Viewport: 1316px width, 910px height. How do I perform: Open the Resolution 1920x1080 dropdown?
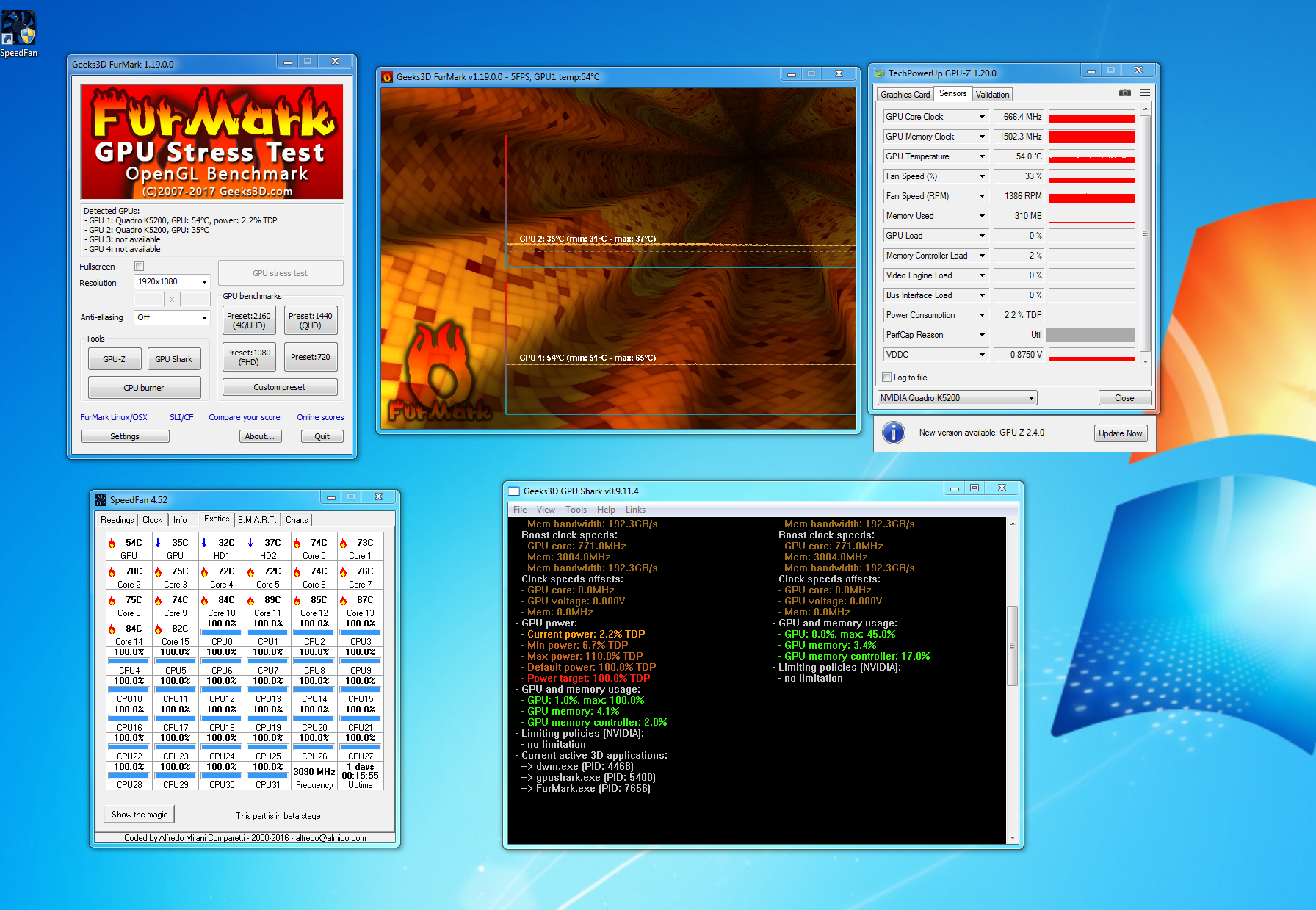click(173, 282)
